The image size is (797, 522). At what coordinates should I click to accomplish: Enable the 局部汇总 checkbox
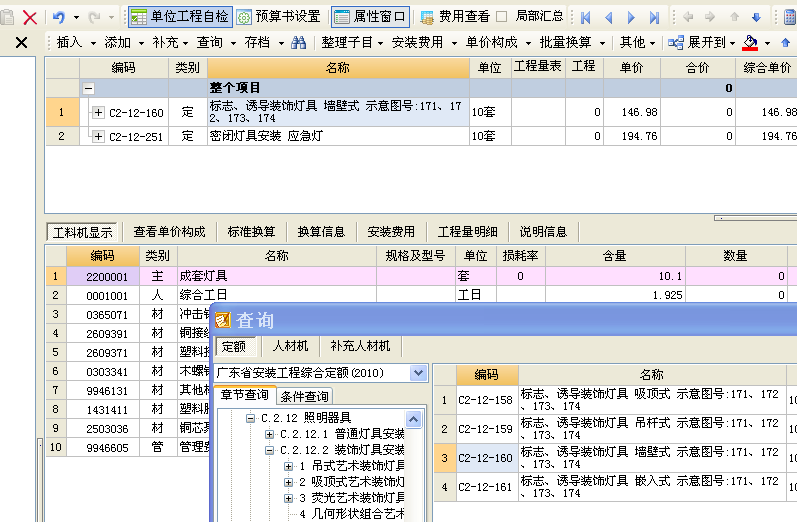click(502, 17)
